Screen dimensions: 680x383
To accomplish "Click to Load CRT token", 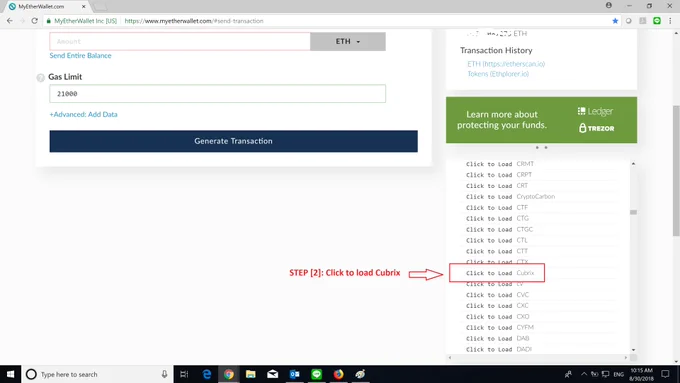I will tap(497, 186).
